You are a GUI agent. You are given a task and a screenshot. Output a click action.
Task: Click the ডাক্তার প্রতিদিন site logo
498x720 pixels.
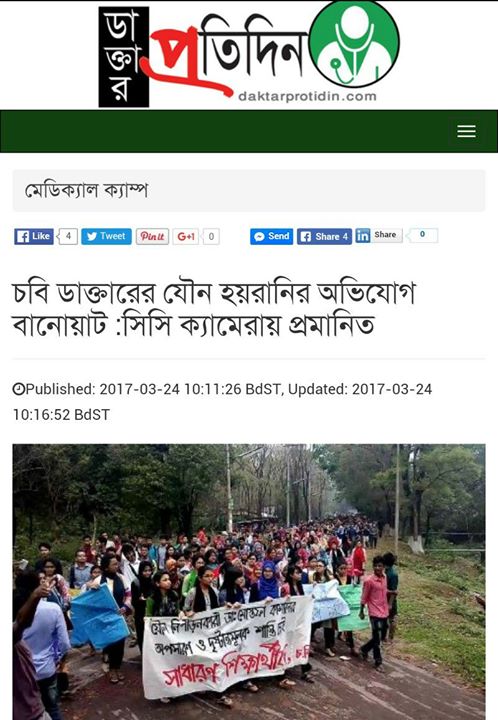click(249, 55)
